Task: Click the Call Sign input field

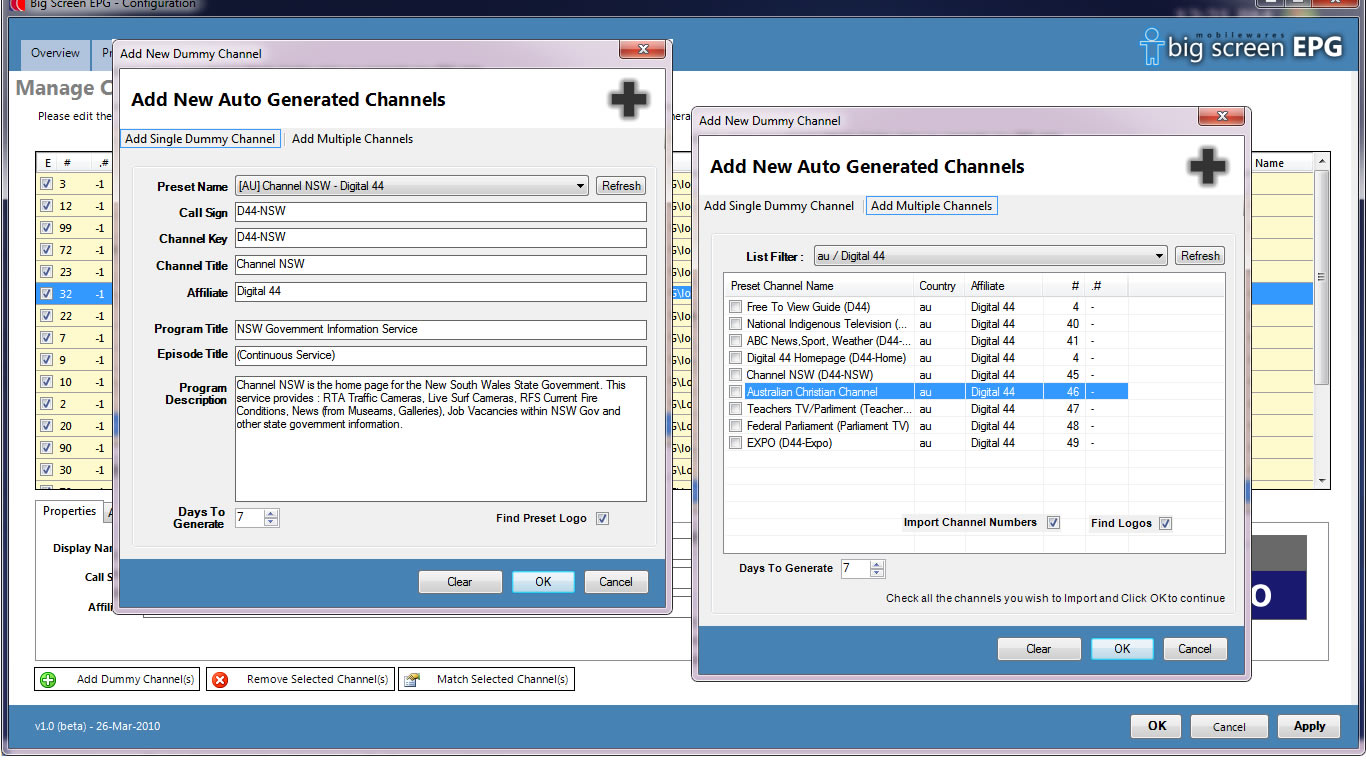Action: tap(441, 212)
